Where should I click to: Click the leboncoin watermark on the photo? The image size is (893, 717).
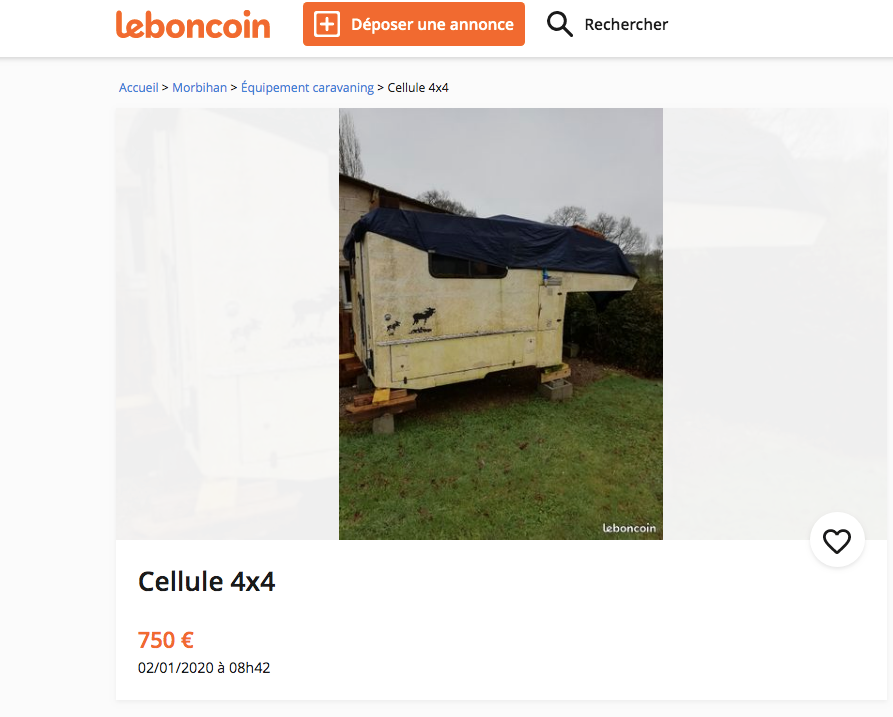click(629, 528)
